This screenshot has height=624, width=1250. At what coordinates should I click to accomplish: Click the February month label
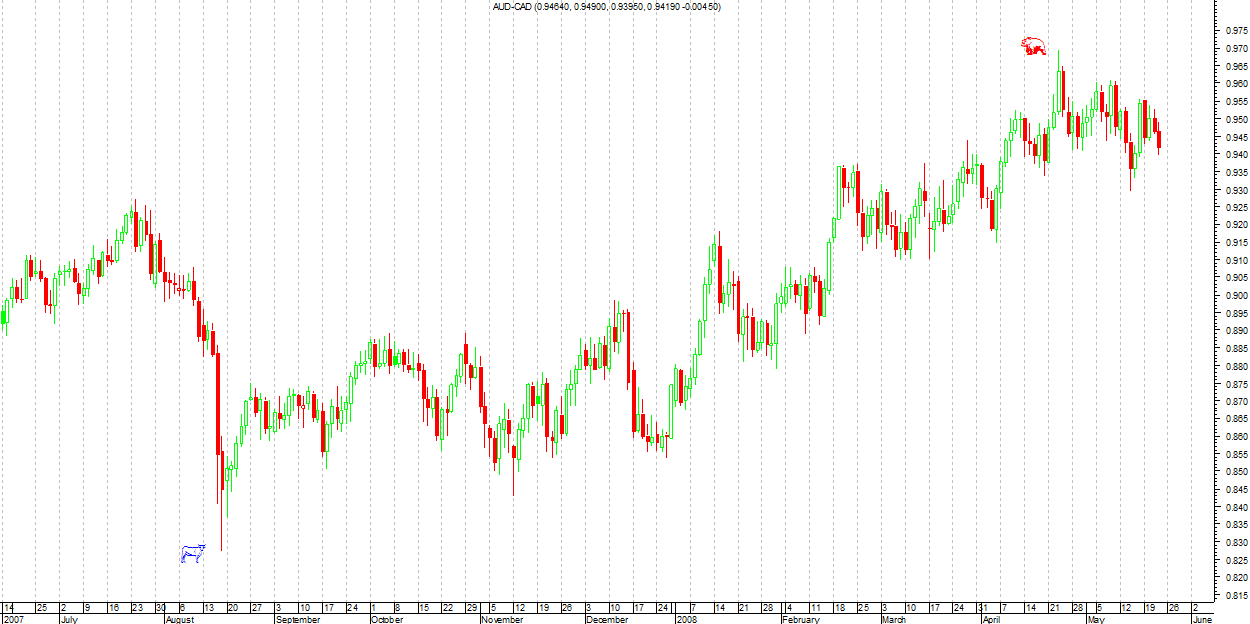pyautogui.click(x=801, y=619)
